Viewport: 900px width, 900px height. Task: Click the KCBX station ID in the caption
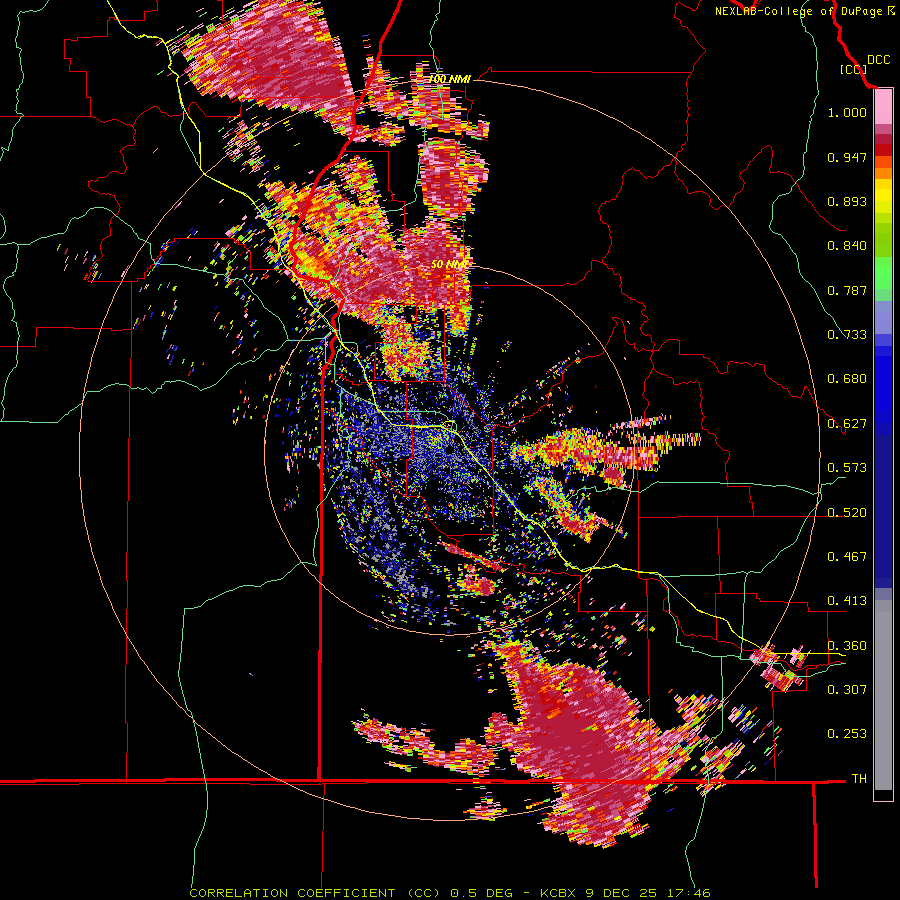[558, 893]
